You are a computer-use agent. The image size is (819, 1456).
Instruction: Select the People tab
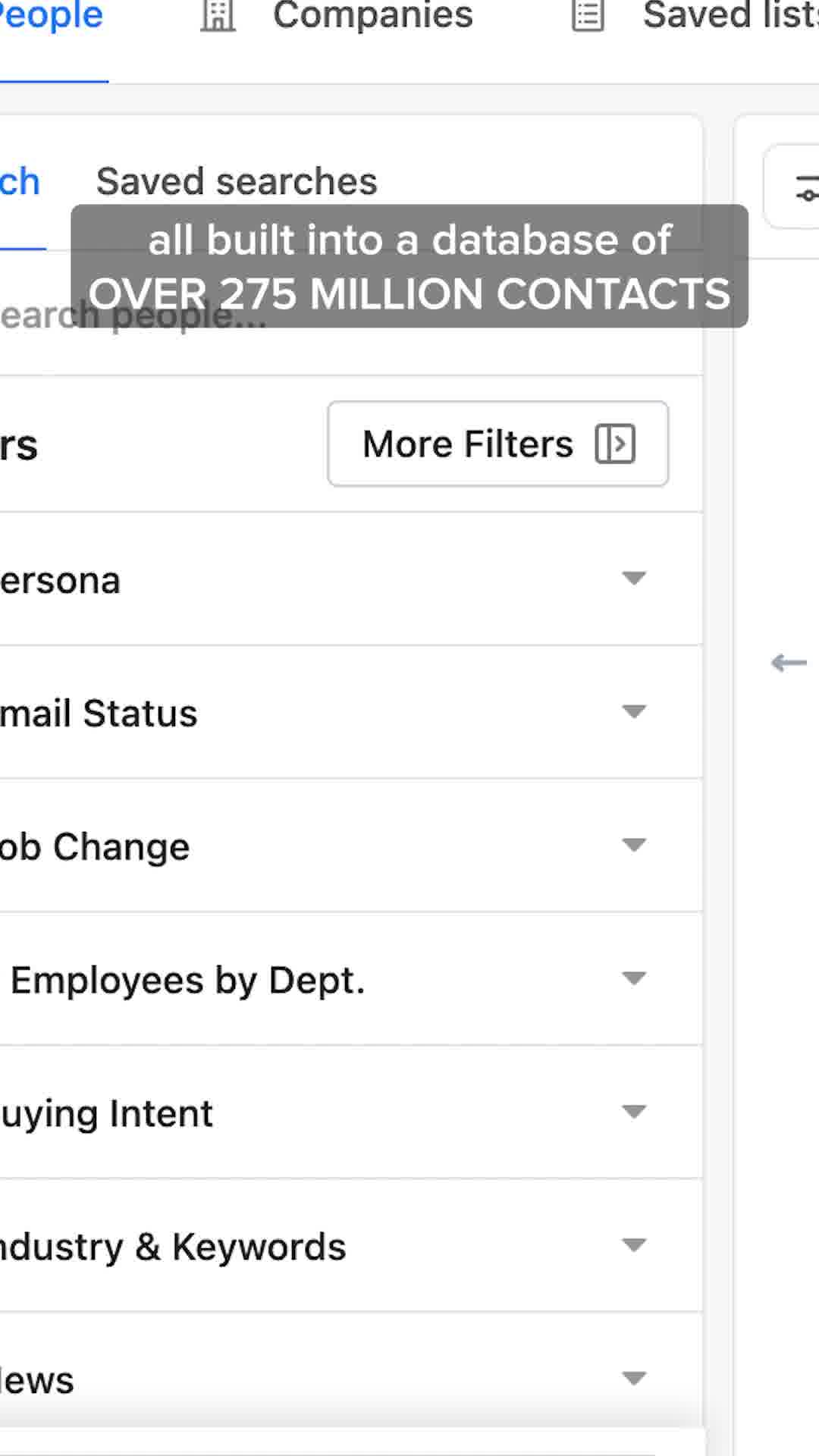[52, 17]
